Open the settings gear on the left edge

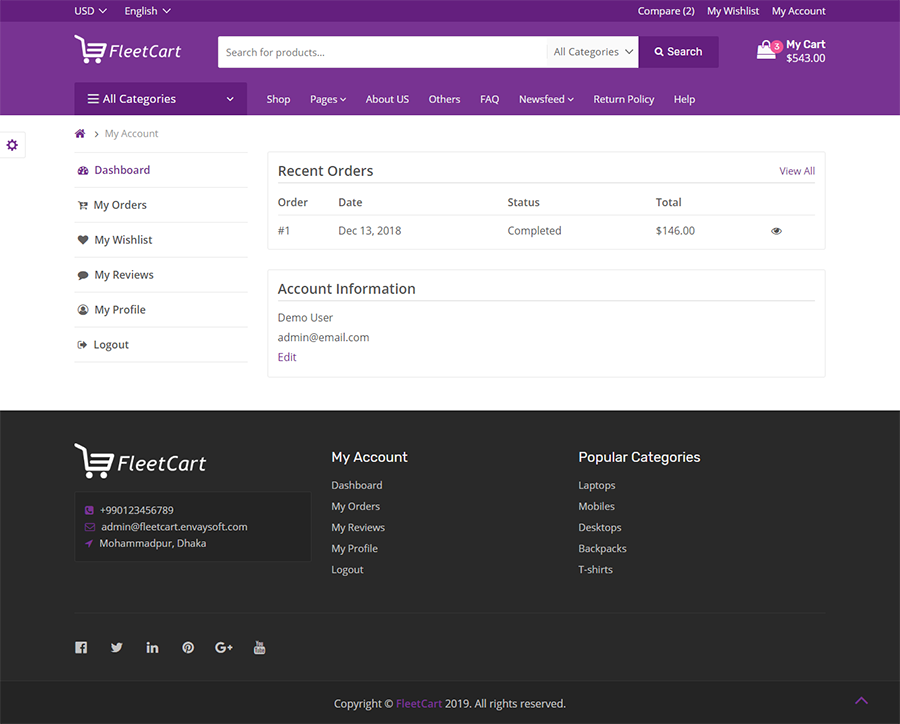[13, 145]
